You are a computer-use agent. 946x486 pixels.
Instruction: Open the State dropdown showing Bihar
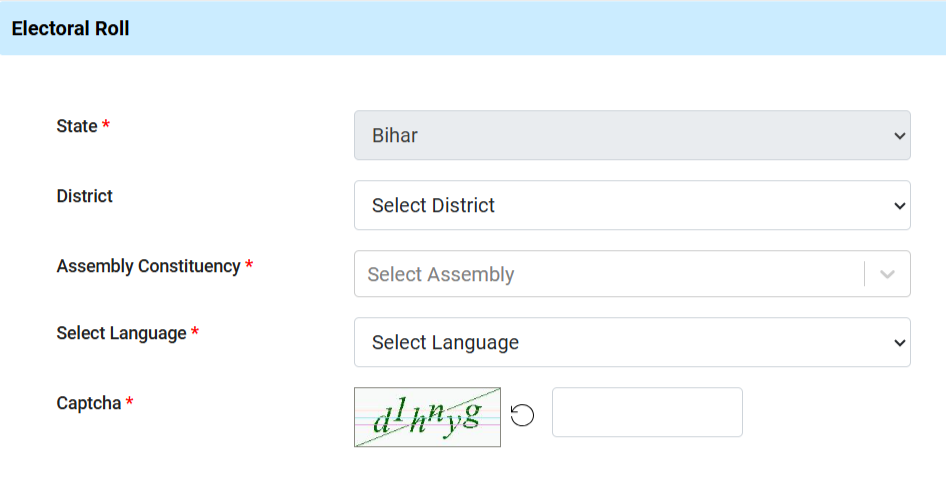point(632,135)
